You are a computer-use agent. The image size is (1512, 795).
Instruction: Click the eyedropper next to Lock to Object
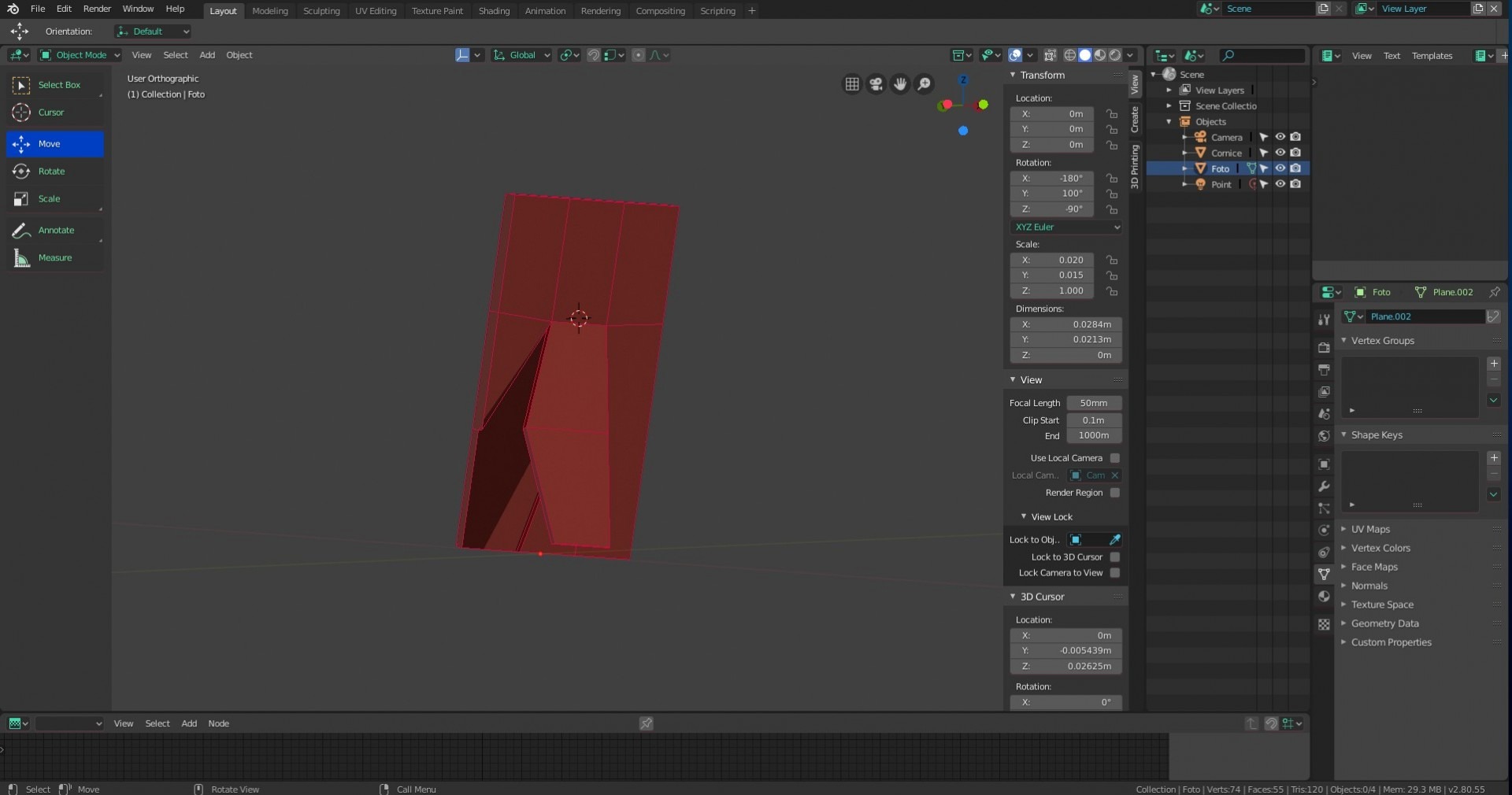[1114, 540]
